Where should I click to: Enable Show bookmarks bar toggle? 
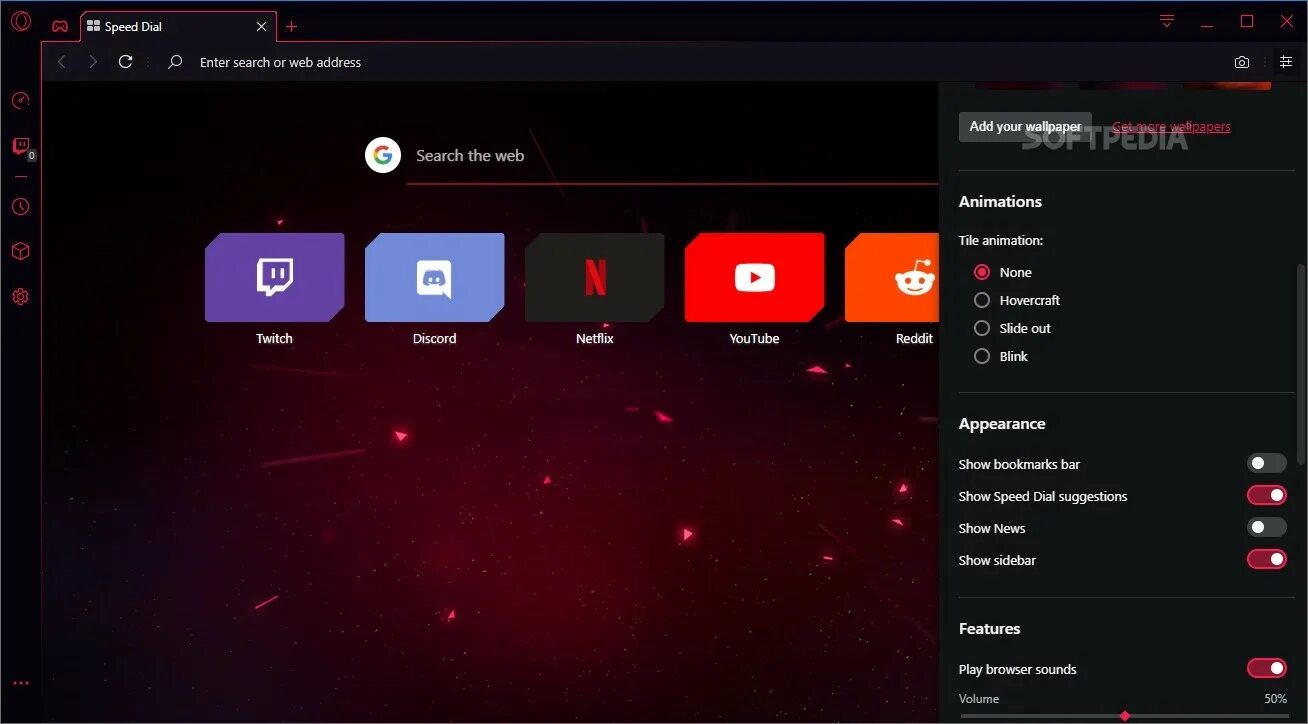[x=1267, y=463]
